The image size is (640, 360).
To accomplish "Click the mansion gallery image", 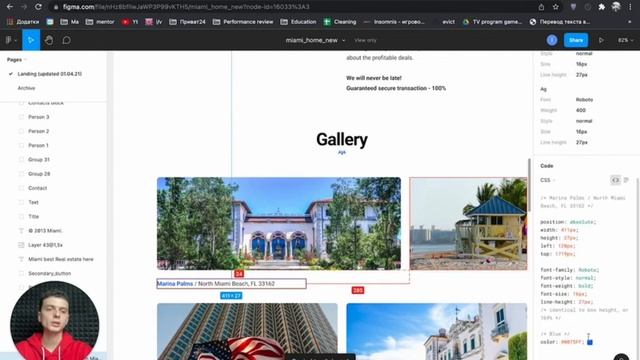I will click(279, 223).
